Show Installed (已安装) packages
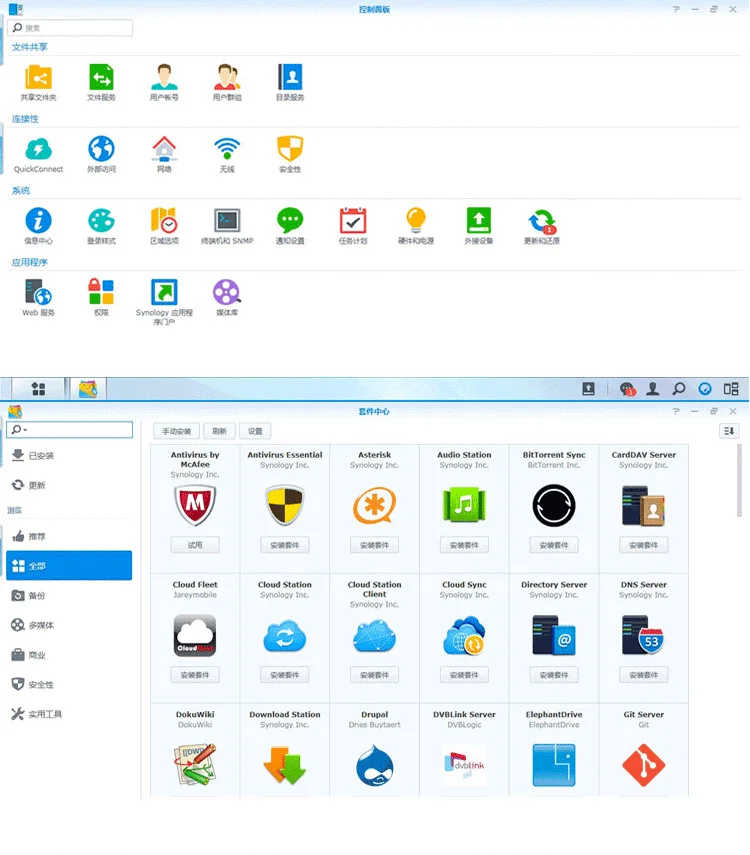The width and height of the screenshot is (750, 855). point(69,455)
